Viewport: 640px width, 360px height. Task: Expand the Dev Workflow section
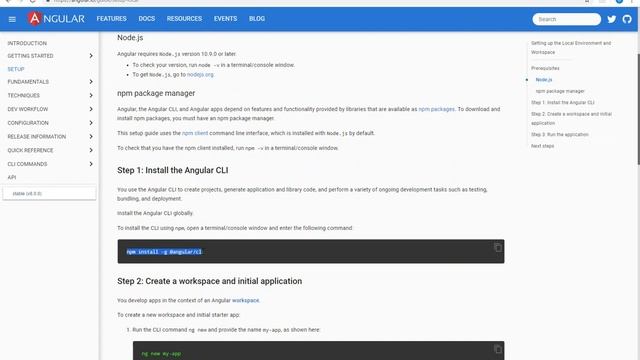(x=50, y=109)
